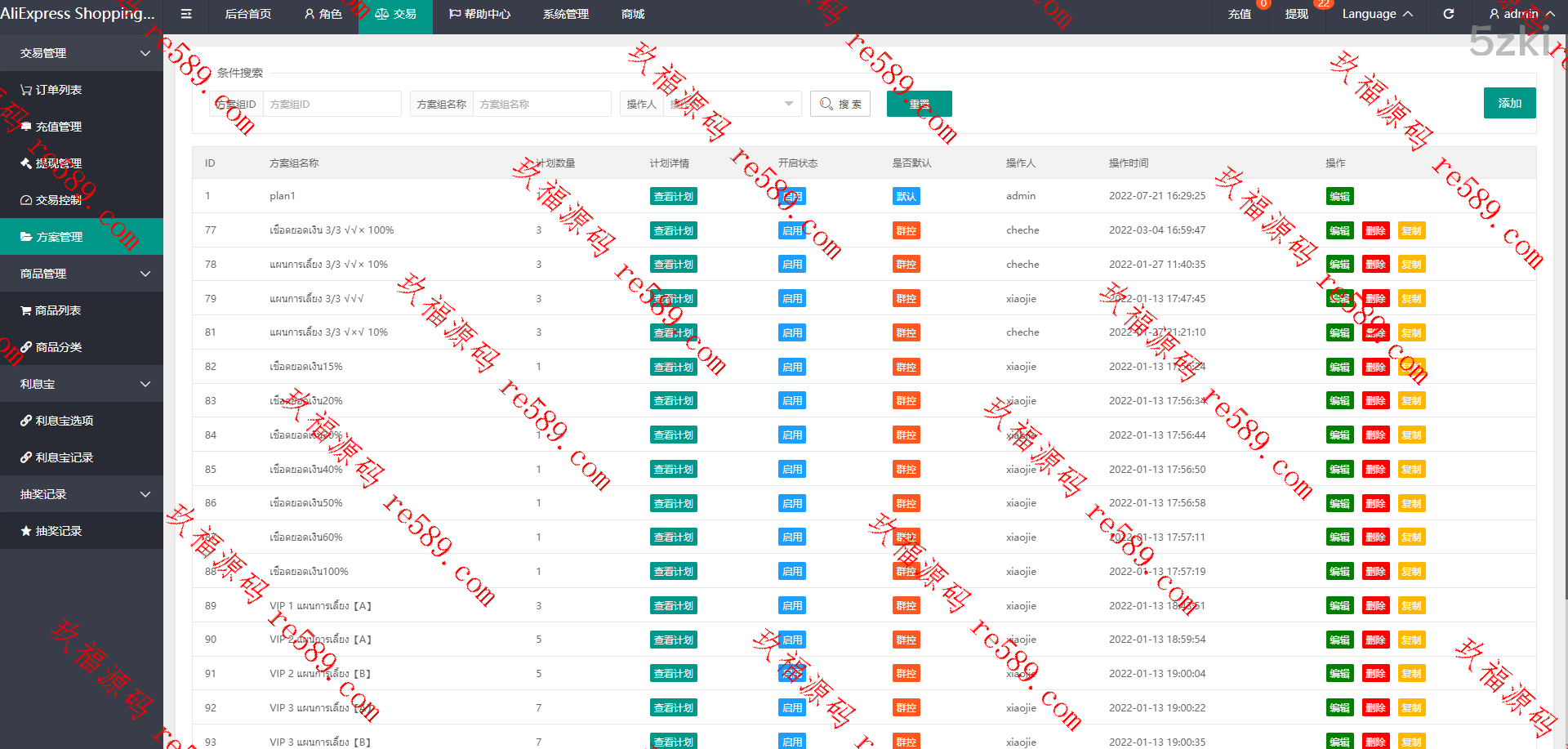Open 充值管理 in the sidebar
Screen dimensions: 1568x749
tap(58, 127)
